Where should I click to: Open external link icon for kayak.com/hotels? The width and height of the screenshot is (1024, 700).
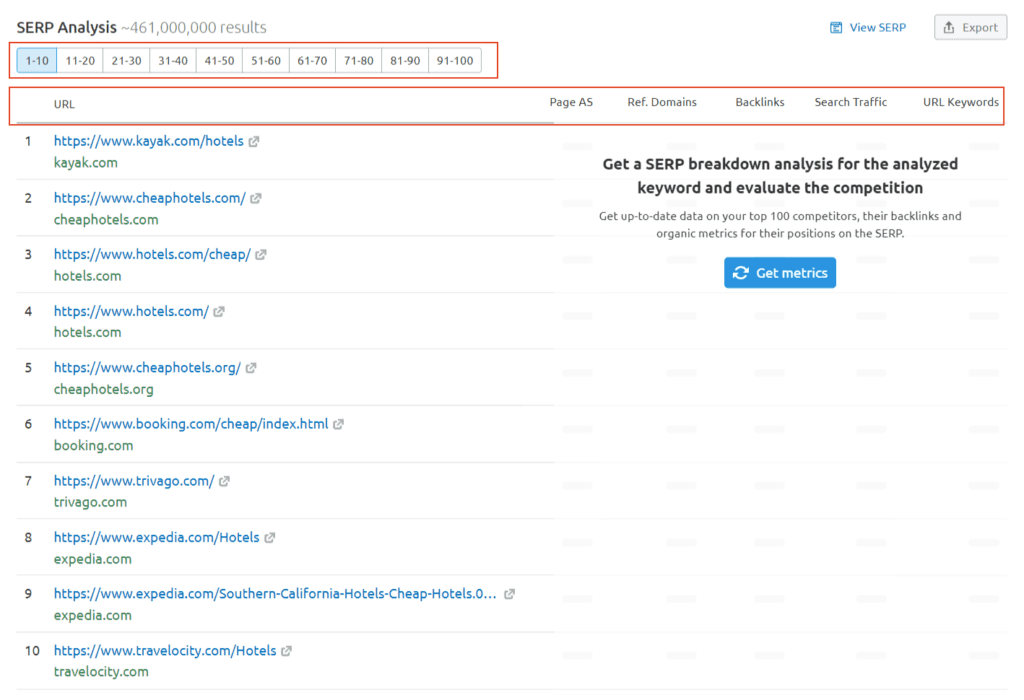pos(254,142)
